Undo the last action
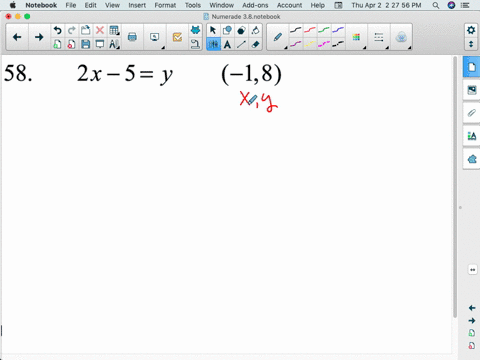Viewport: 480px width, 360px height. tap(57, 30)
